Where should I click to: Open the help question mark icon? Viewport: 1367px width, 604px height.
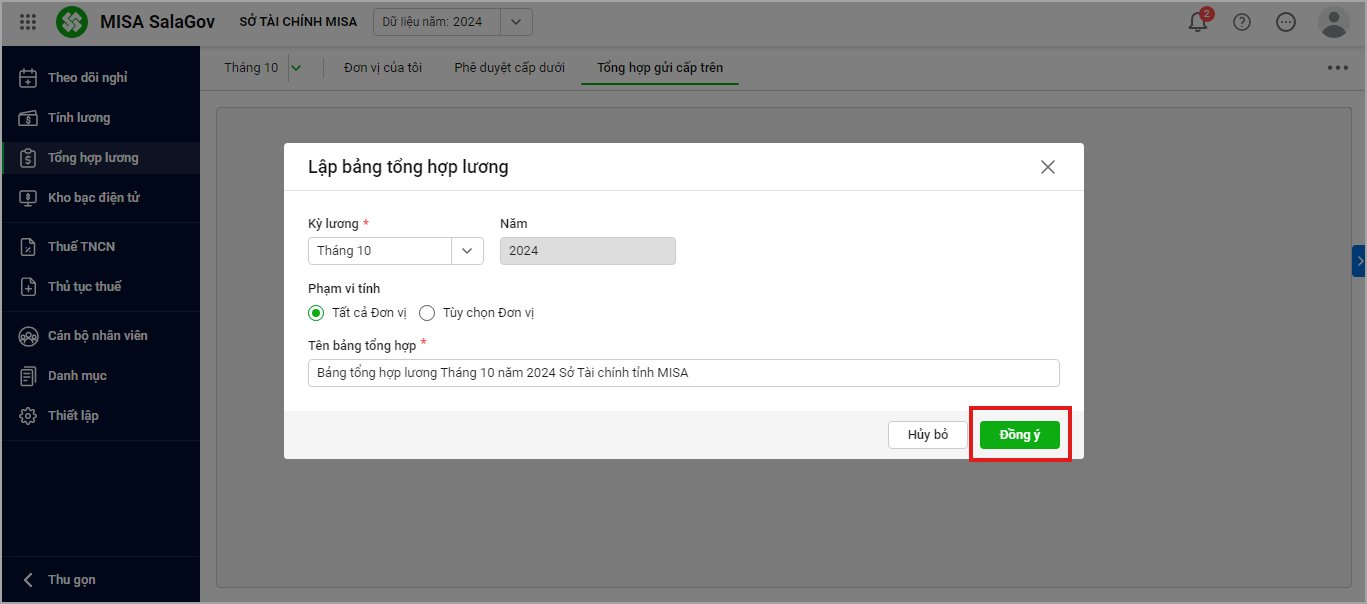click(x=1242, y=22)
